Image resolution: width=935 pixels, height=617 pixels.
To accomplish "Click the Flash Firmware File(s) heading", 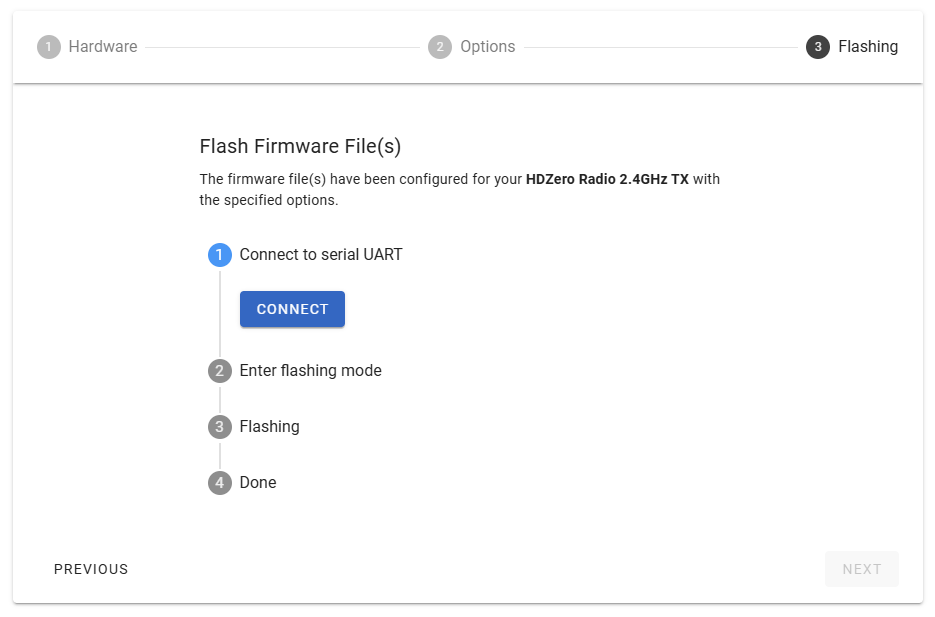I will 300,147.
